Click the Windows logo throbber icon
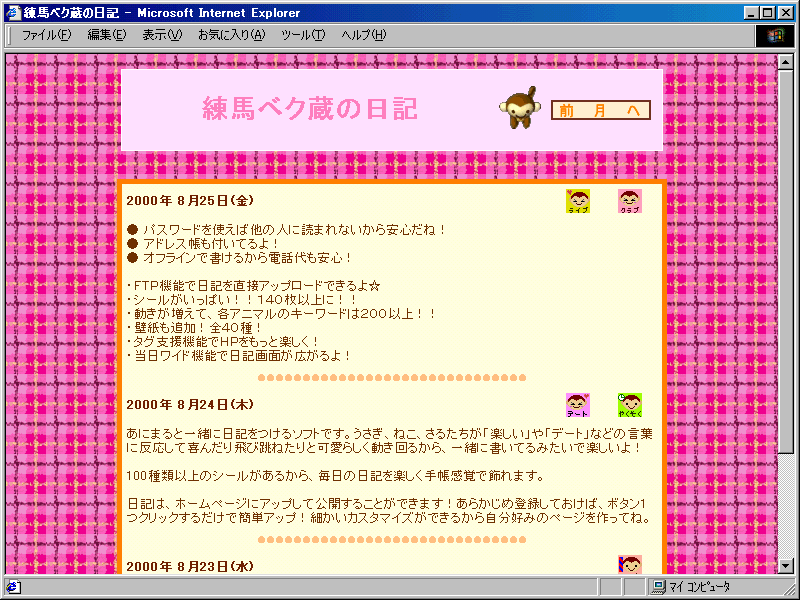Screen dimensions: 800x600 tap(774, 35)
